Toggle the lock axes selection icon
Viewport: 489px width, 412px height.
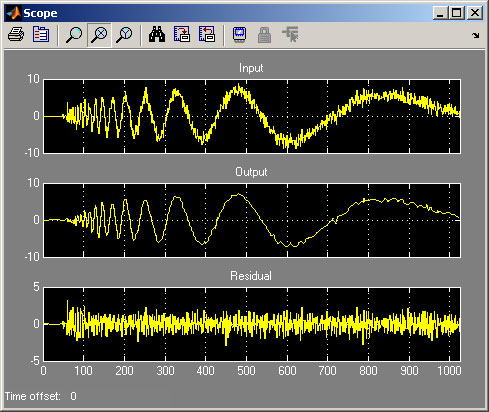264,35
